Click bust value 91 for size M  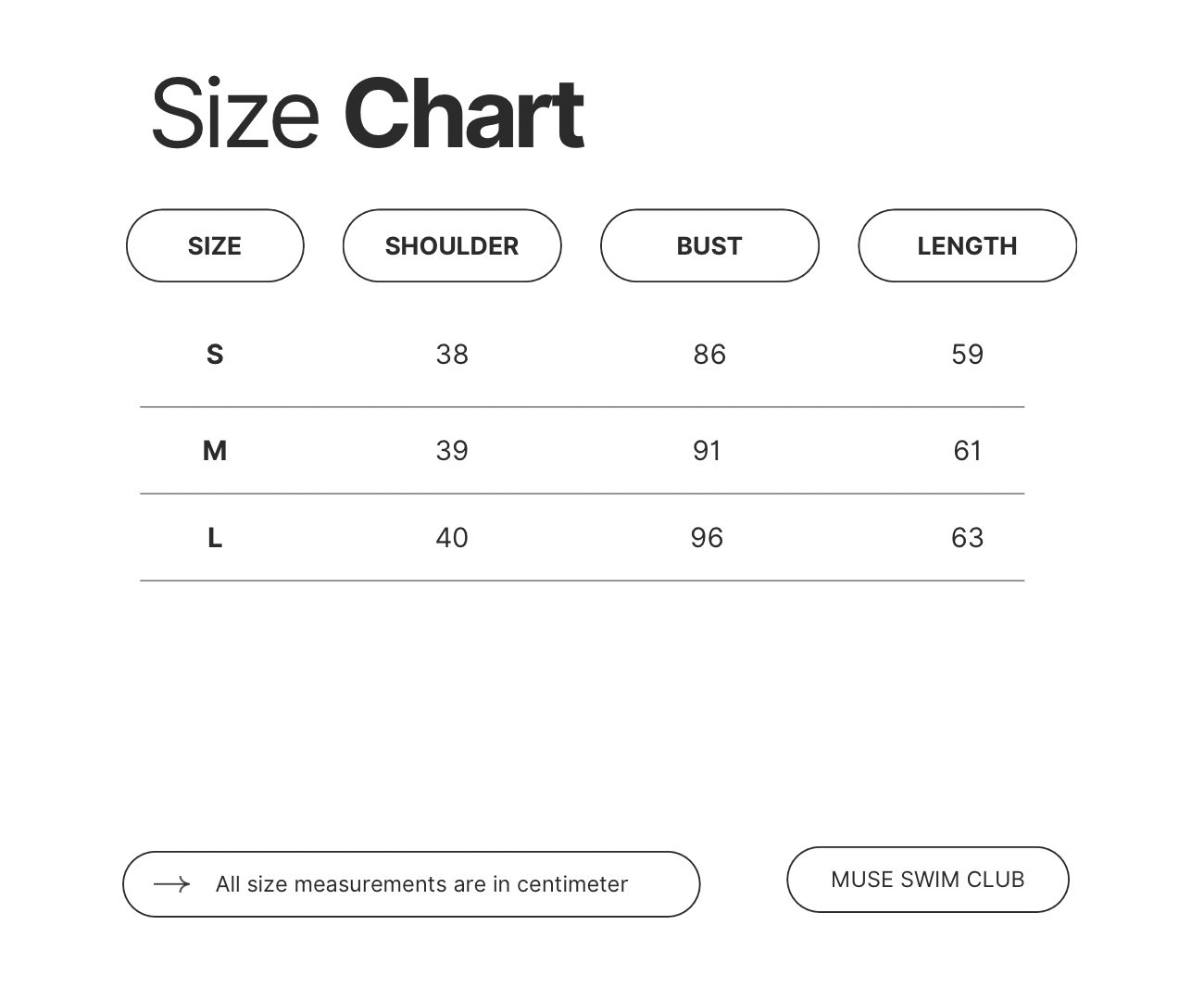[708, 451]
